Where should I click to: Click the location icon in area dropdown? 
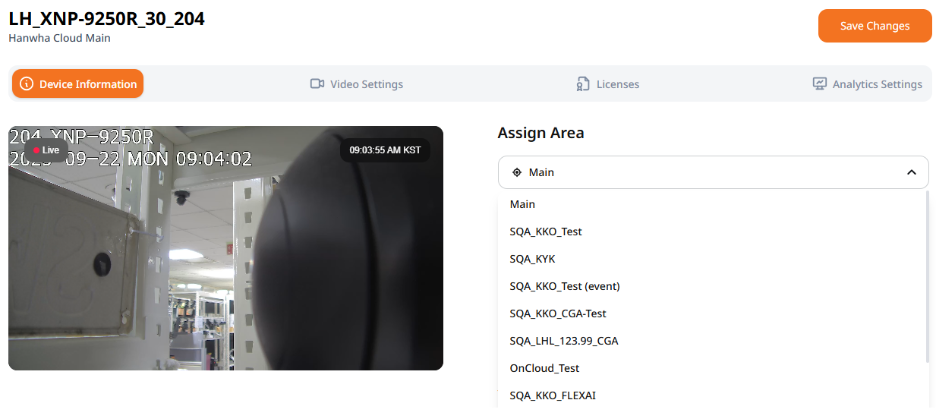(517, 172)
